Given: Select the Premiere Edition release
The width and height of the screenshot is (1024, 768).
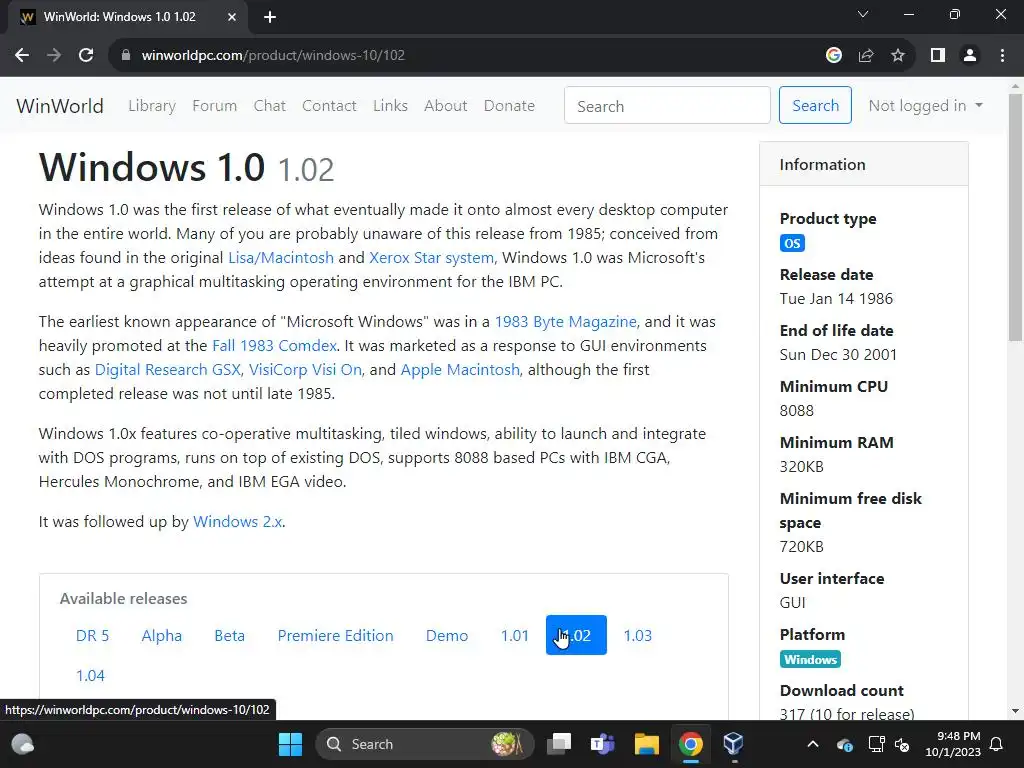Looking at the screenshot, I should (x=336, y=635).
